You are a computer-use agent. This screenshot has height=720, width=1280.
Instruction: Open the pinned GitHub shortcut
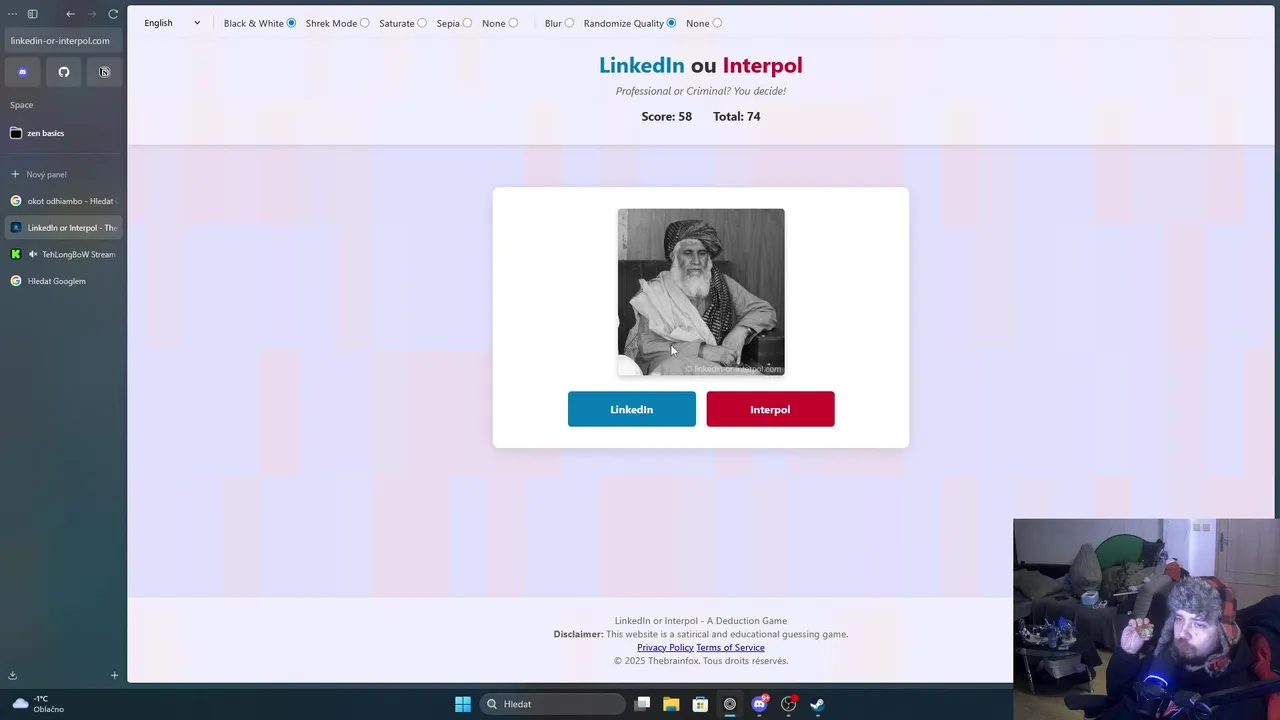[64, 72]
